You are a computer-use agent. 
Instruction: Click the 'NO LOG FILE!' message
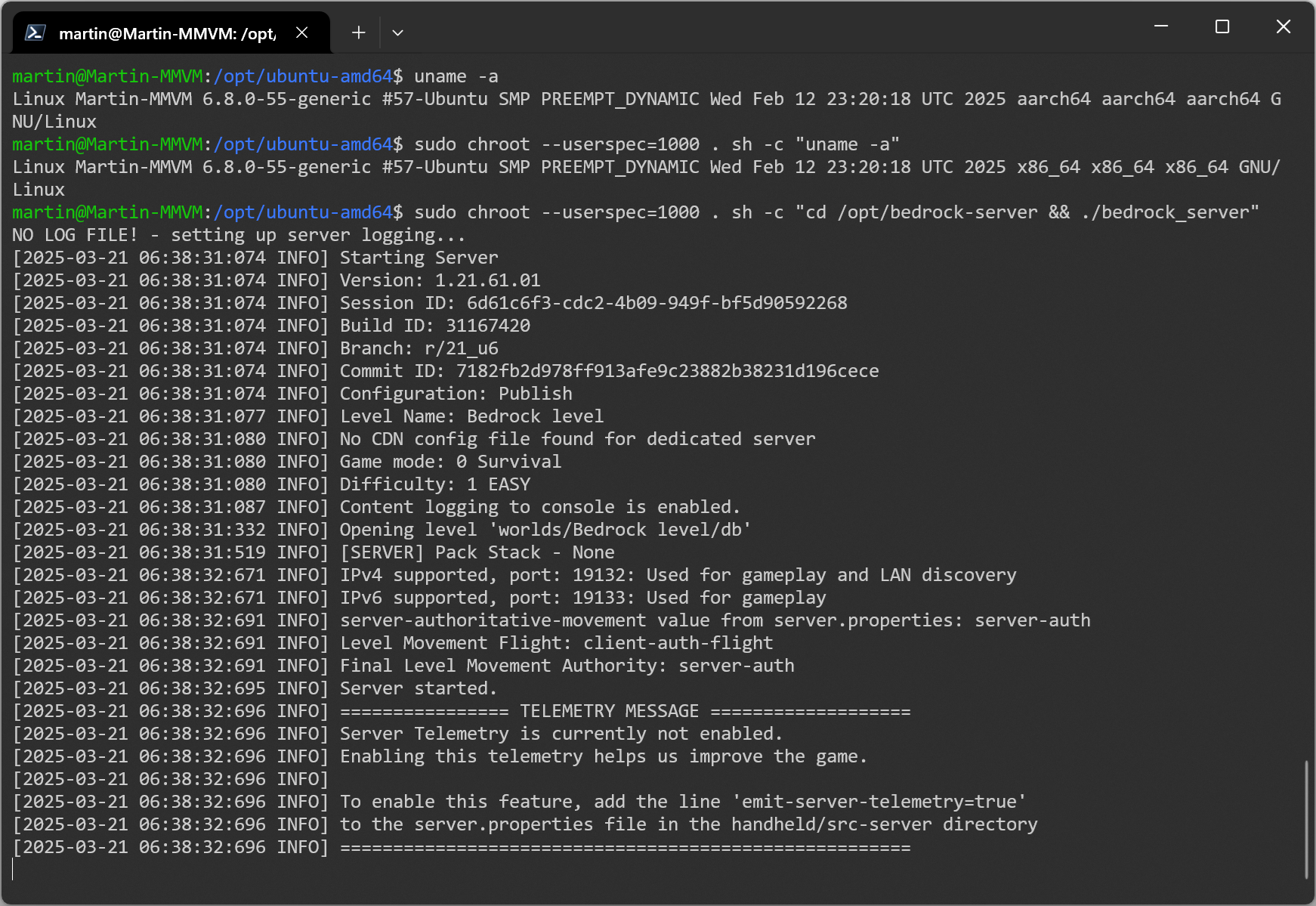click(239, 235)
